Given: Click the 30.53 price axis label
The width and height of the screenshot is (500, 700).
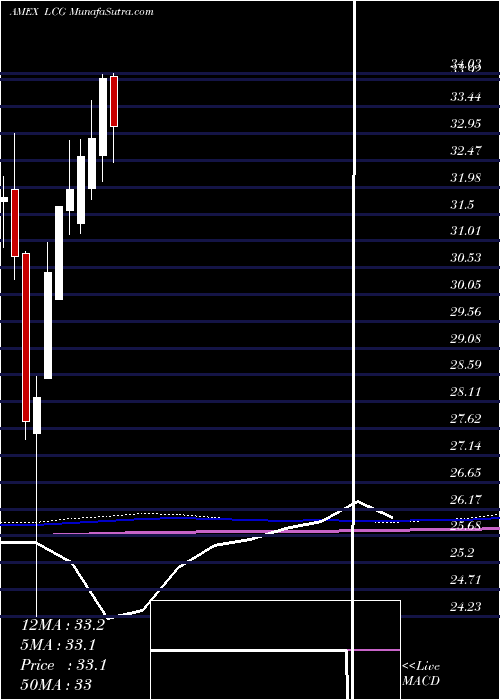Looking at the screenshot, I should (466, 258).
